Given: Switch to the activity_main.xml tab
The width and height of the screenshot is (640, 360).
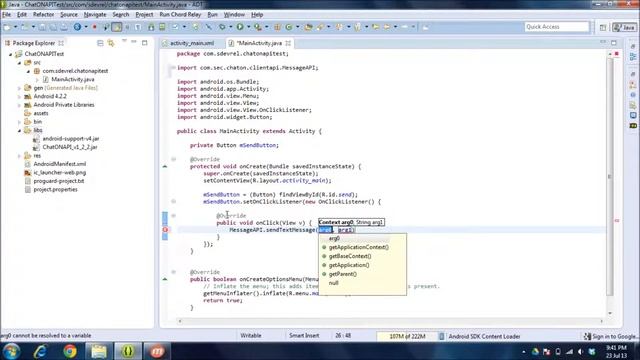Looking at the screenshot, I should [x=192, y=43].
